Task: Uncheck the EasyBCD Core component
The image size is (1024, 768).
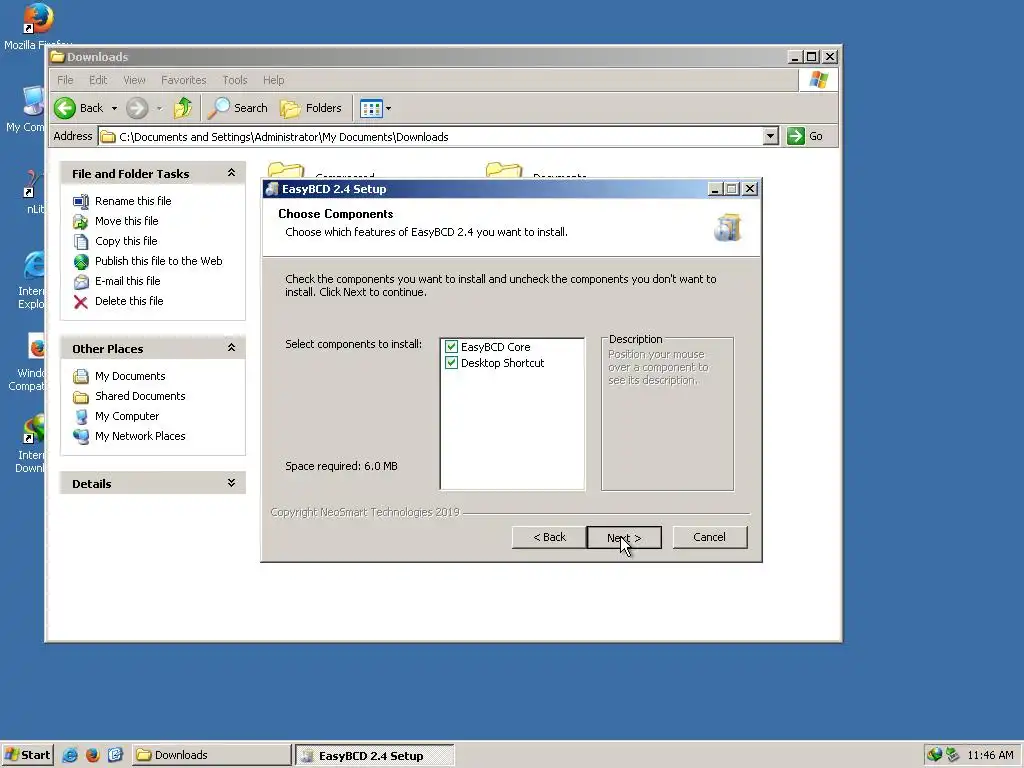Action: coord(451,347)
